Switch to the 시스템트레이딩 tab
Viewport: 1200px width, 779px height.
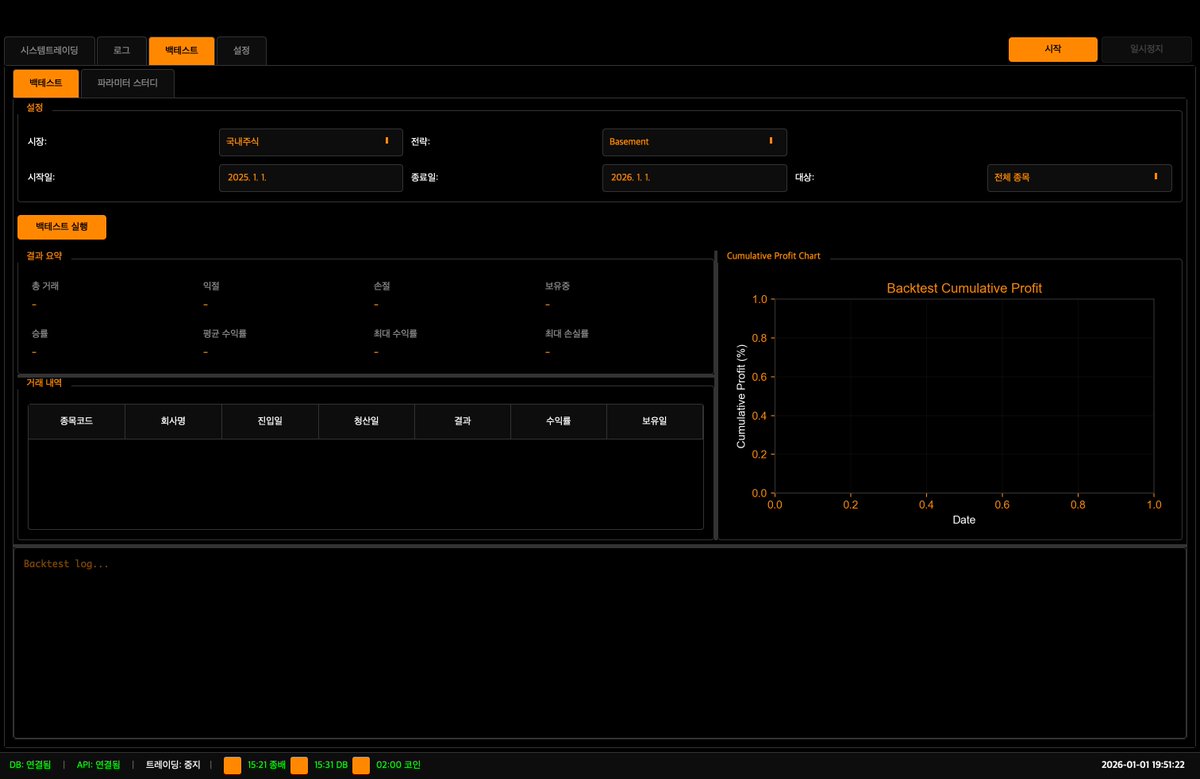pos(49,50)
